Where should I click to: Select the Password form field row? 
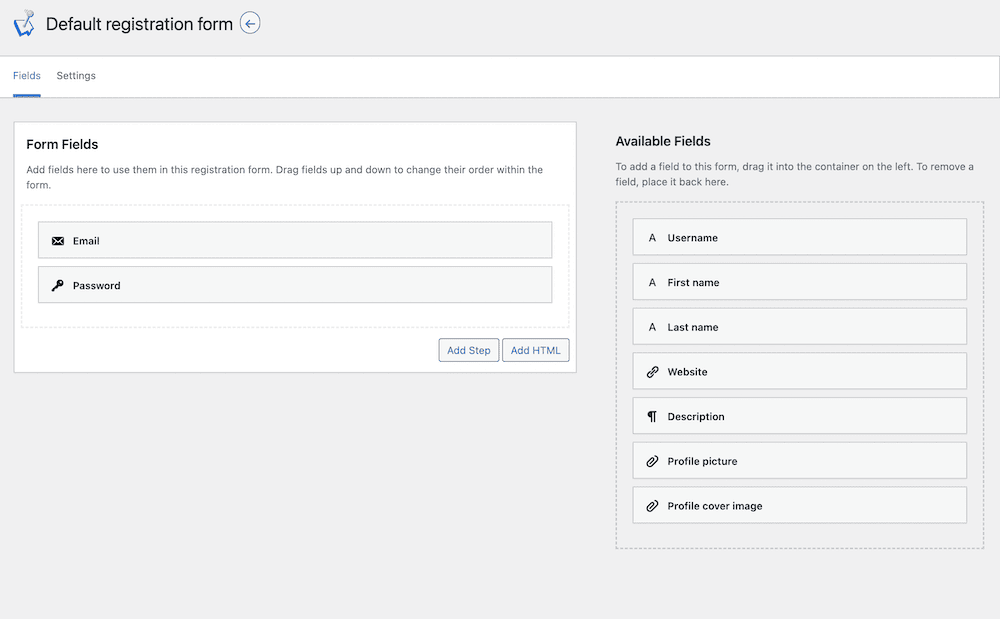pos(295,285)
